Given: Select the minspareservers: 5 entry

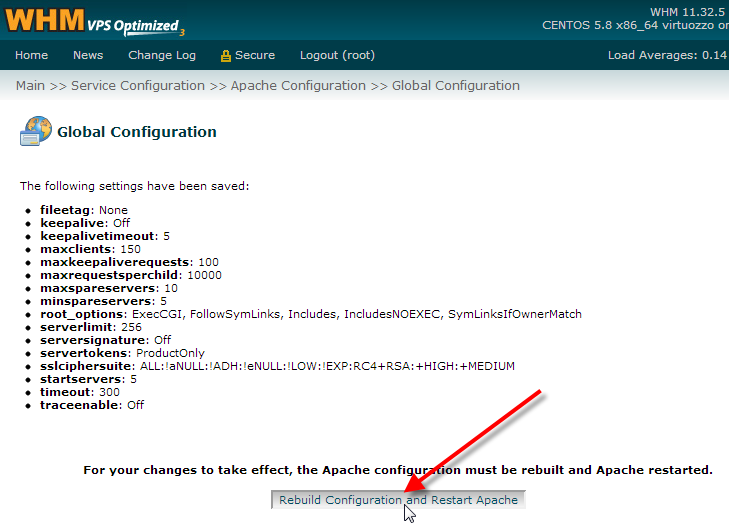Looking at the screenshot, I should pos(103,301).
